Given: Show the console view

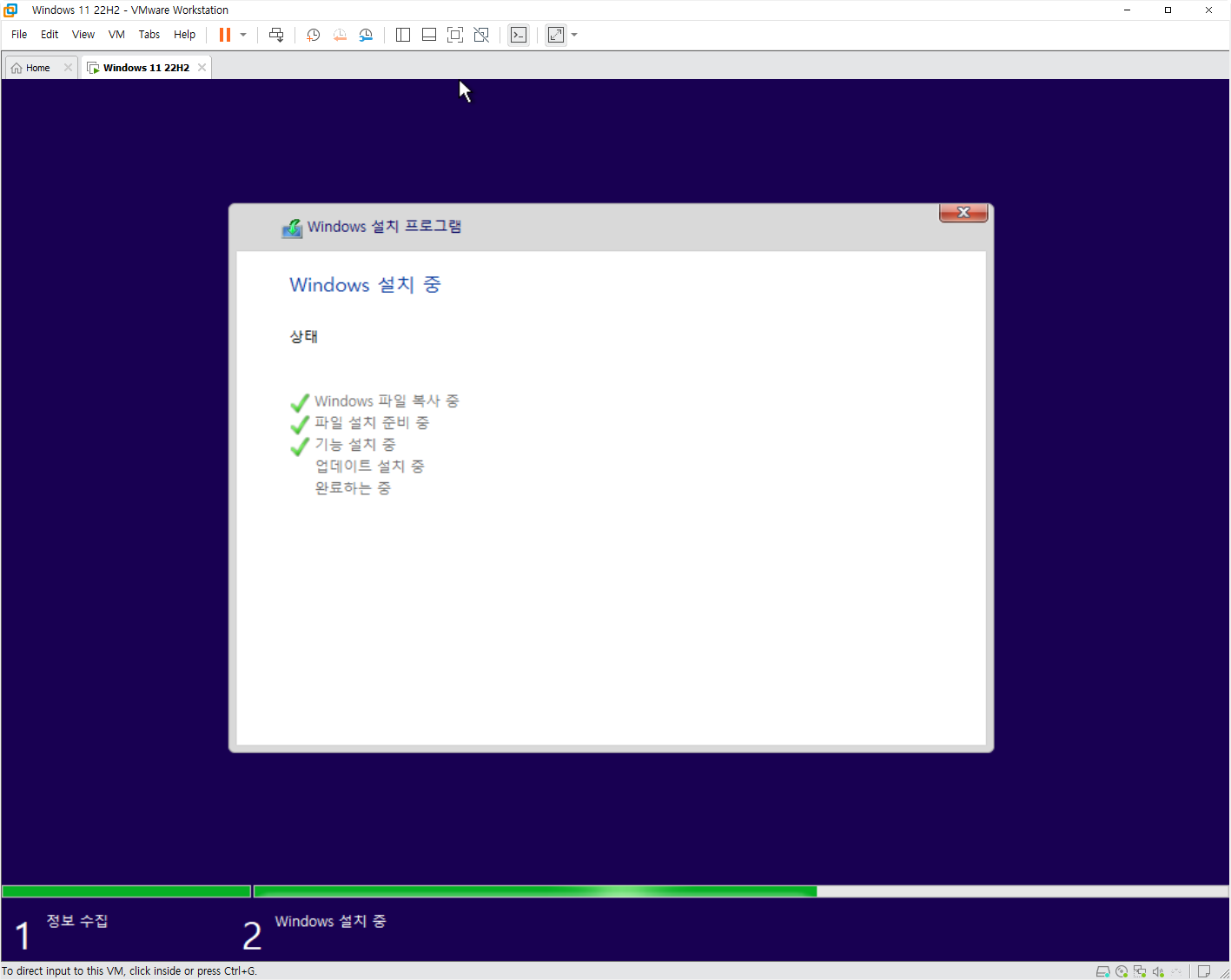Looking at the screenshot, I should 519,35.
